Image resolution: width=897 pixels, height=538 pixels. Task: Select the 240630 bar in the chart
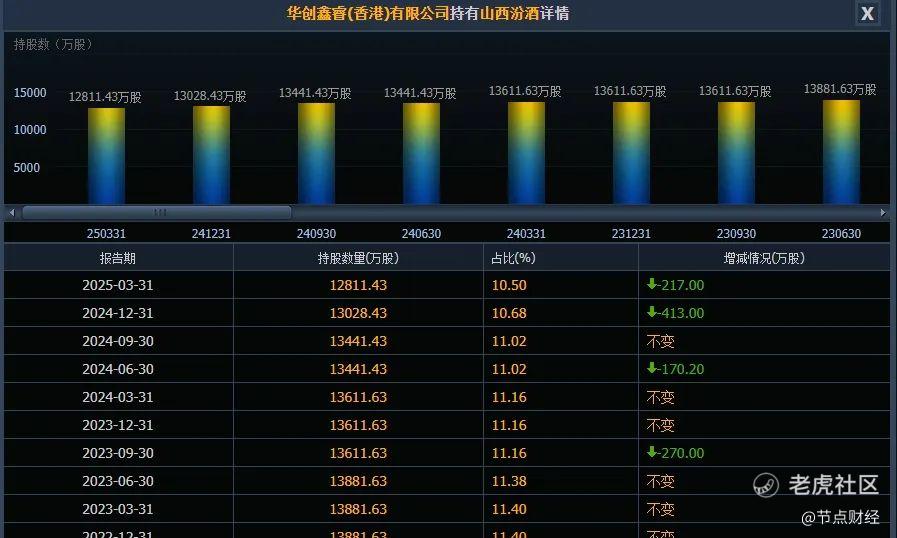pos(422,153)
